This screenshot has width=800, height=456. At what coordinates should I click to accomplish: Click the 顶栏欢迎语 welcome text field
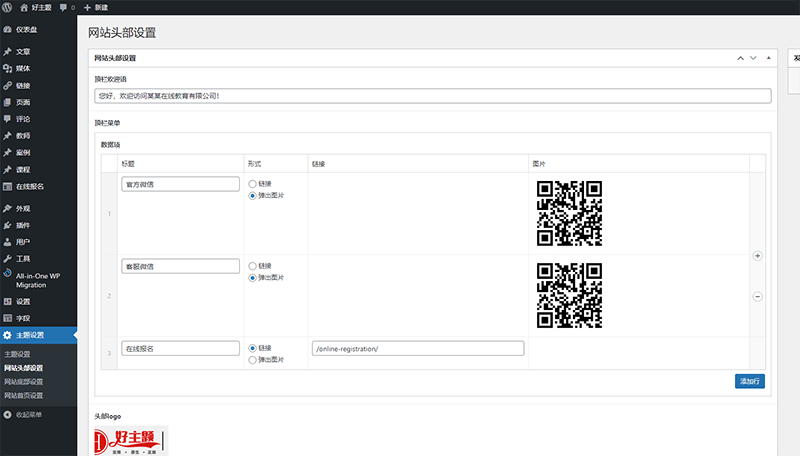coord(433,96)
